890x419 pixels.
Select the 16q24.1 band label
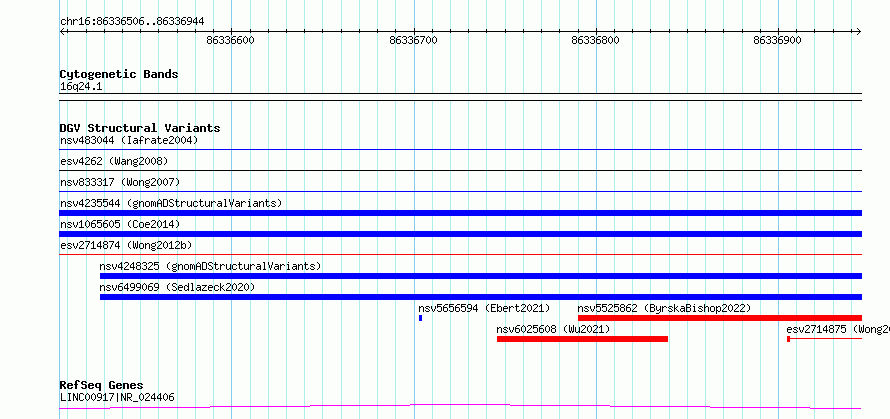click(81, 87)
